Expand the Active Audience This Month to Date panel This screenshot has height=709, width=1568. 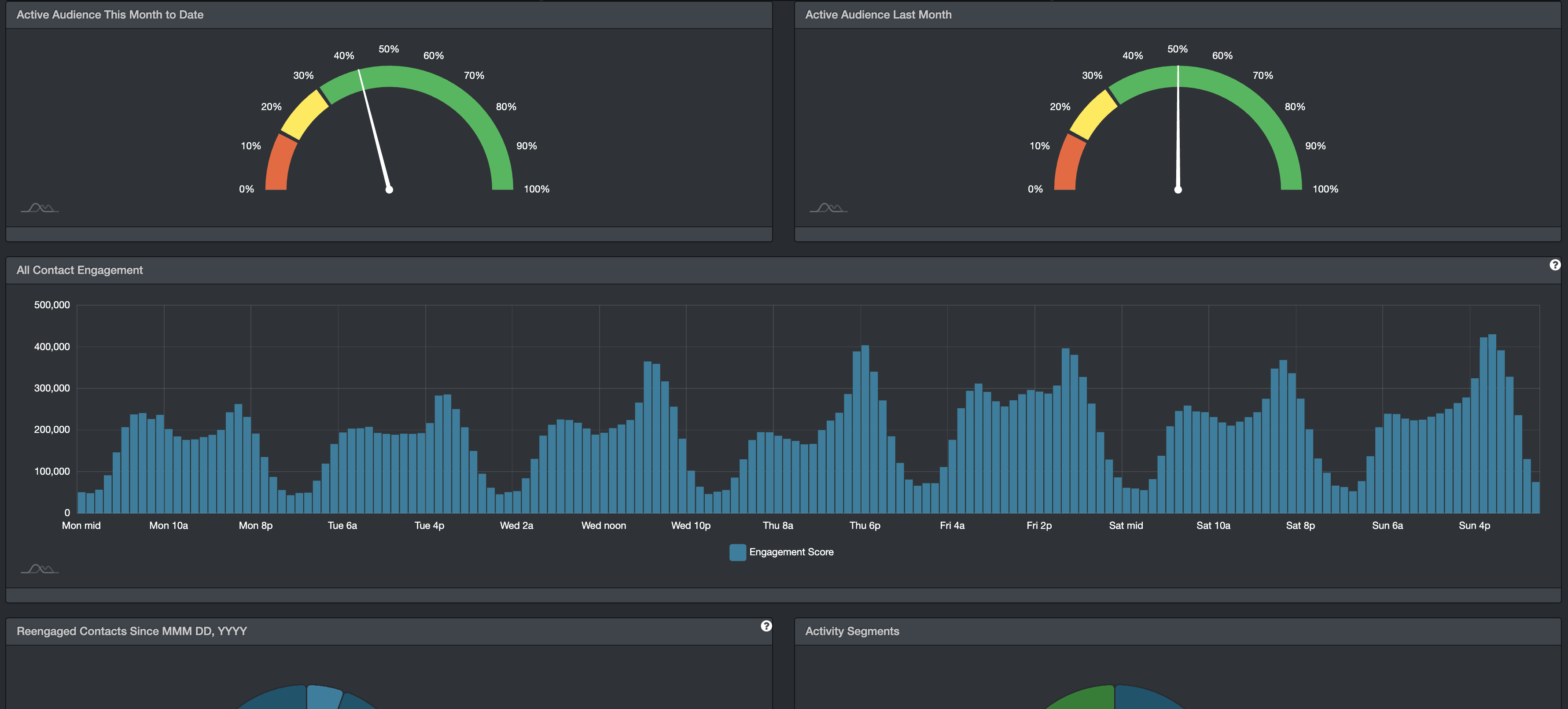pos(110,15)
